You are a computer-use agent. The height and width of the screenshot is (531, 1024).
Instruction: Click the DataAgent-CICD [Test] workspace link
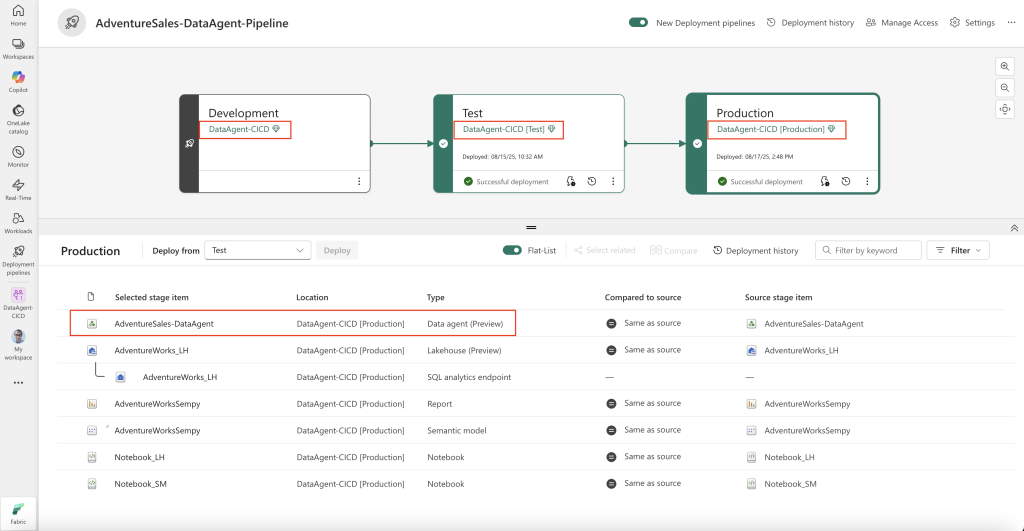[x=503, y=129]
